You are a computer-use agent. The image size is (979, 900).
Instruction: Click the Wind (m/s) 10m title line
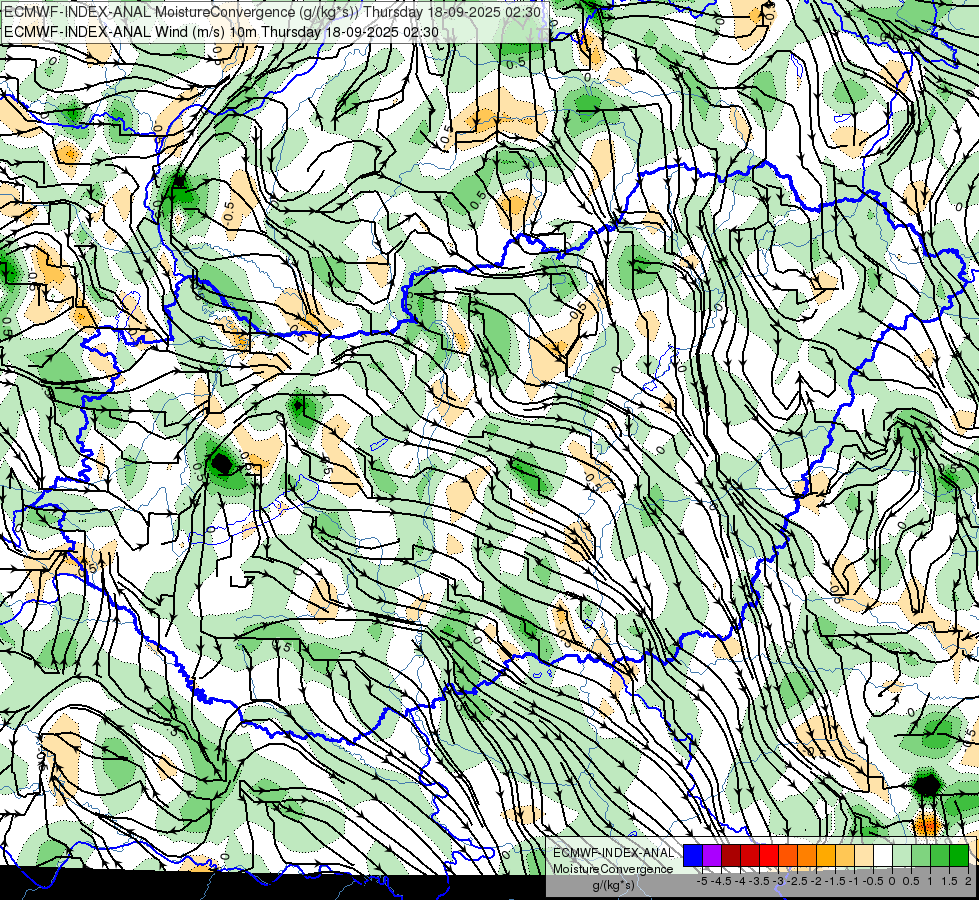point(221,32)
